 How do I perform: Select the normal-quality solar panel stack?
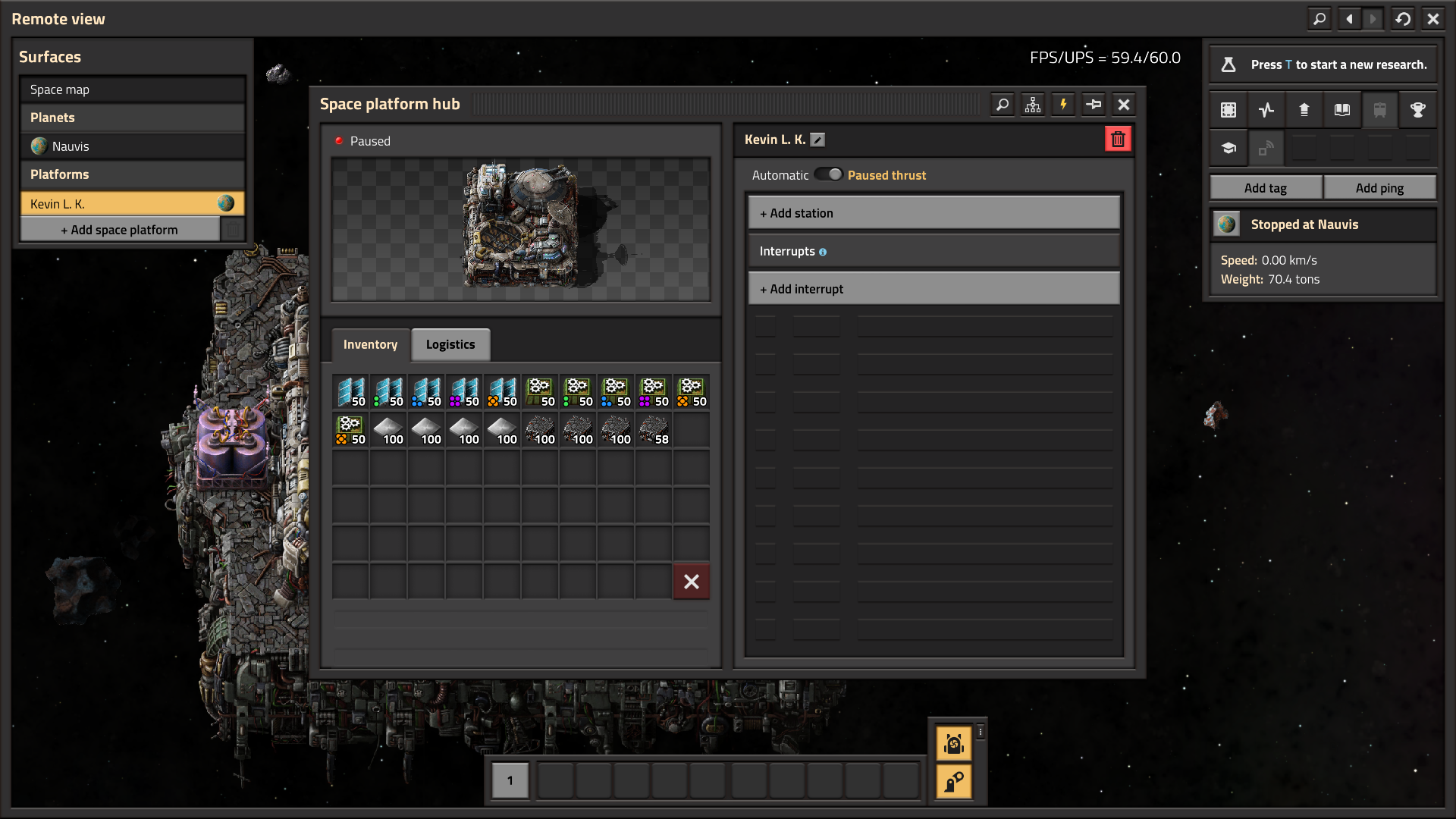[x=350, y=392]
